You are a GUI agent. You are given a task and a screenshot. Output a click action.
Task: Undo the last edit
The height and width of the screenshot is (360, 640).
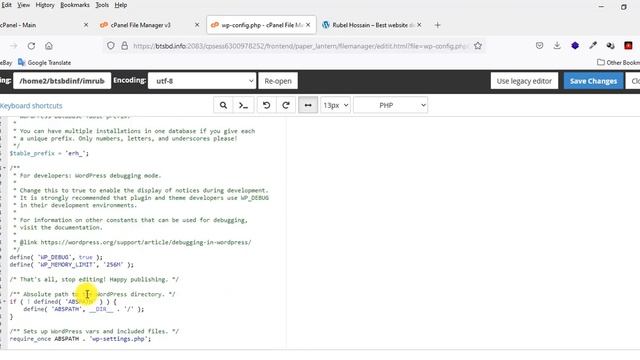tap(267, 105)
